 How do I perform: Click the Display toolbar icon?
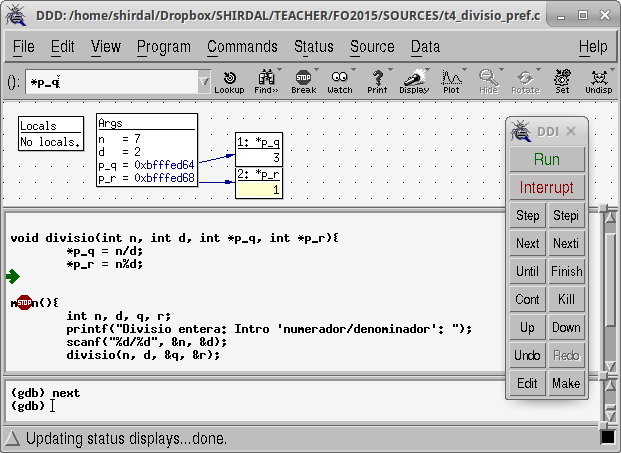click(414, 81)
